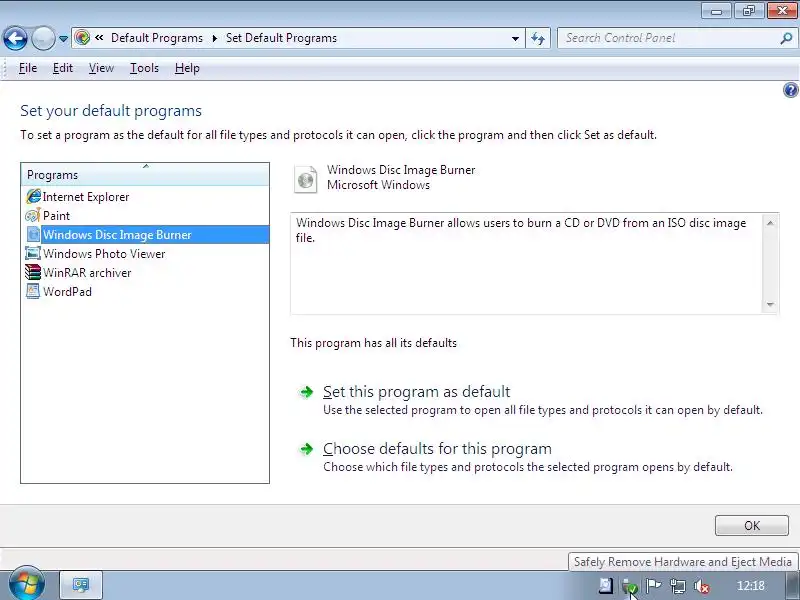Click the description box scroll up arrow
Image resolution: width=800 pixels, height=600 pixels.
coord(770,223)
